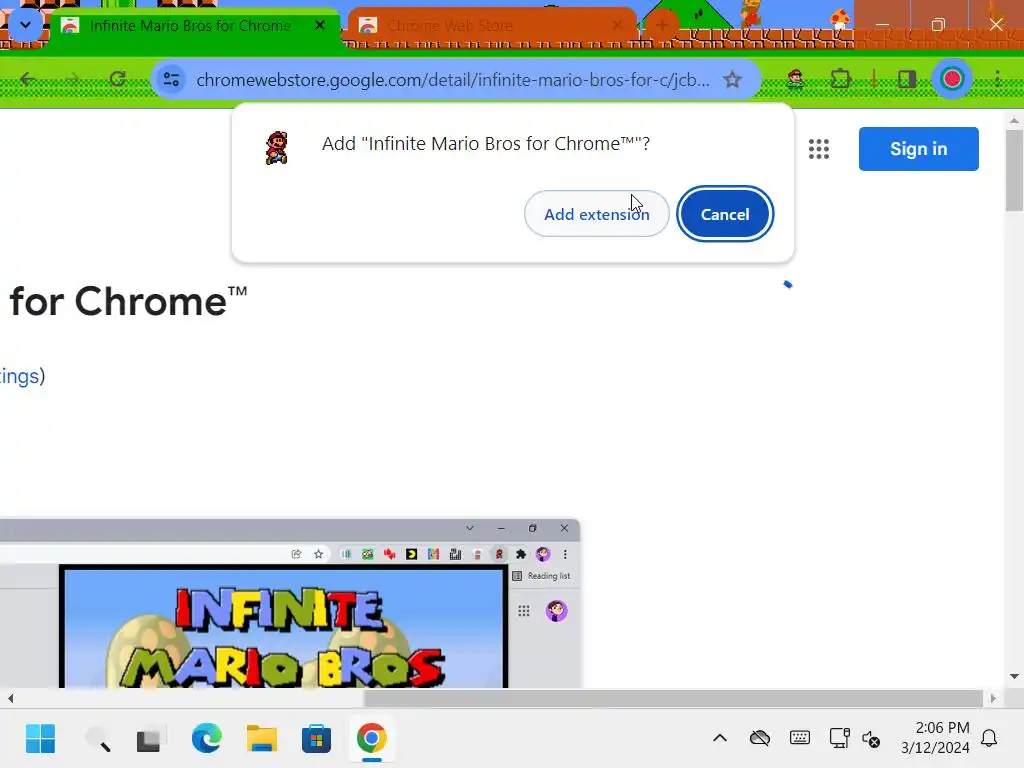The width and height of the screenshot is (1024, 768).
Task: Click the page scroll down arrow
Action: pyautogui.click(x=1014, y=677)
